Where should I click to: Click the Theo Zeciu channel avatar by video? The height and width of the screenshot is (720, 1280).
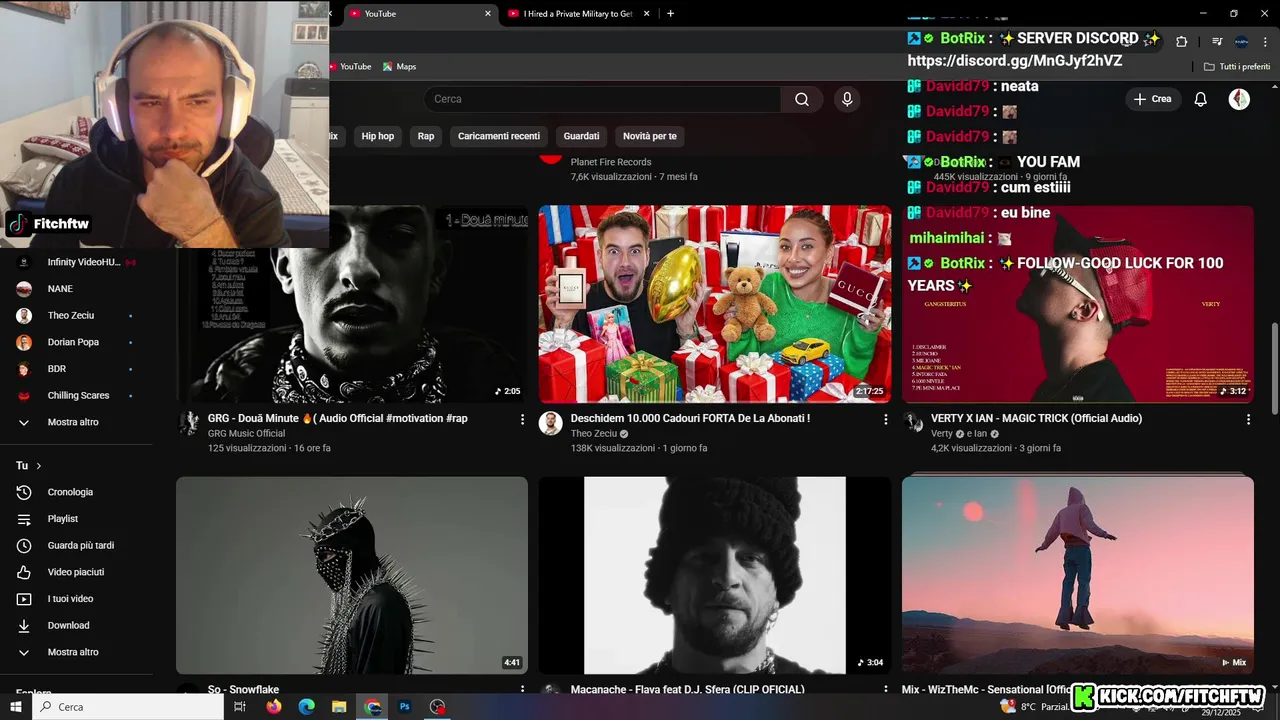coord(551,424)
